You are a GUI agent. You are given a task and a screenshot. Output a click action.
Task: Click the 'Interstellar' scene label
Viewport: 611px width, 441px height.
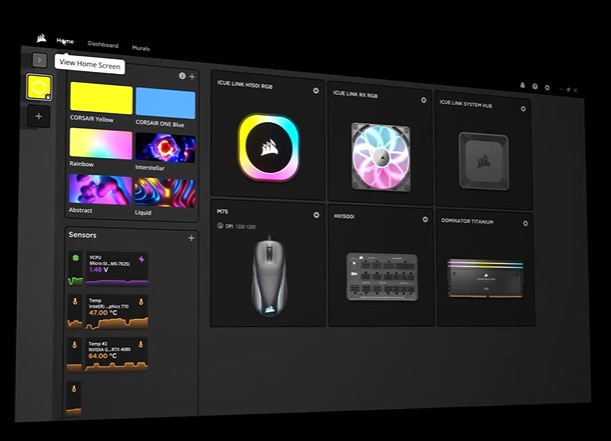(x=150, y=167)
